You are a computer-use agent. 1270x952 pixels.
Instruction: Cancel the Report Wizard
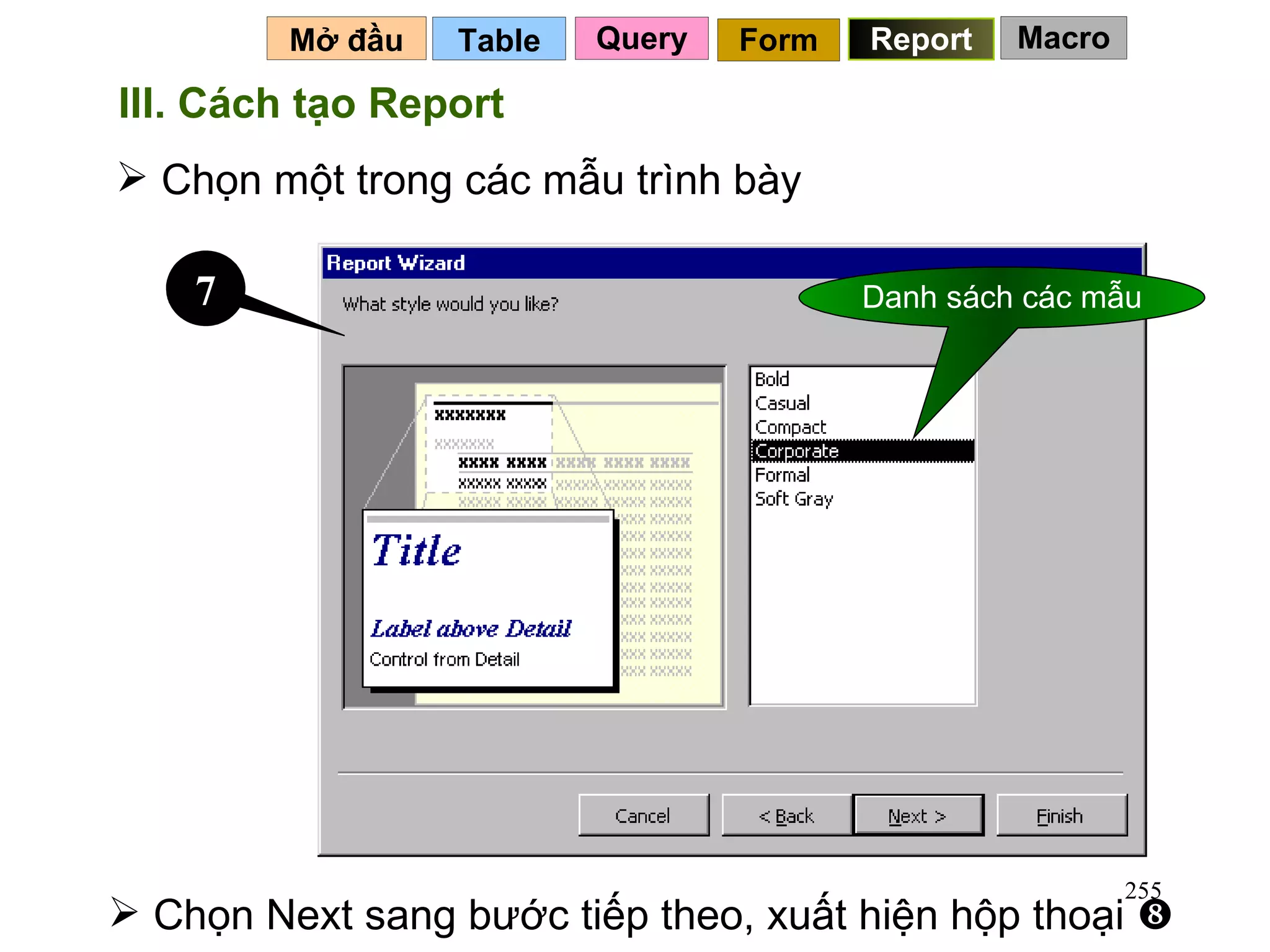[643, 816]
